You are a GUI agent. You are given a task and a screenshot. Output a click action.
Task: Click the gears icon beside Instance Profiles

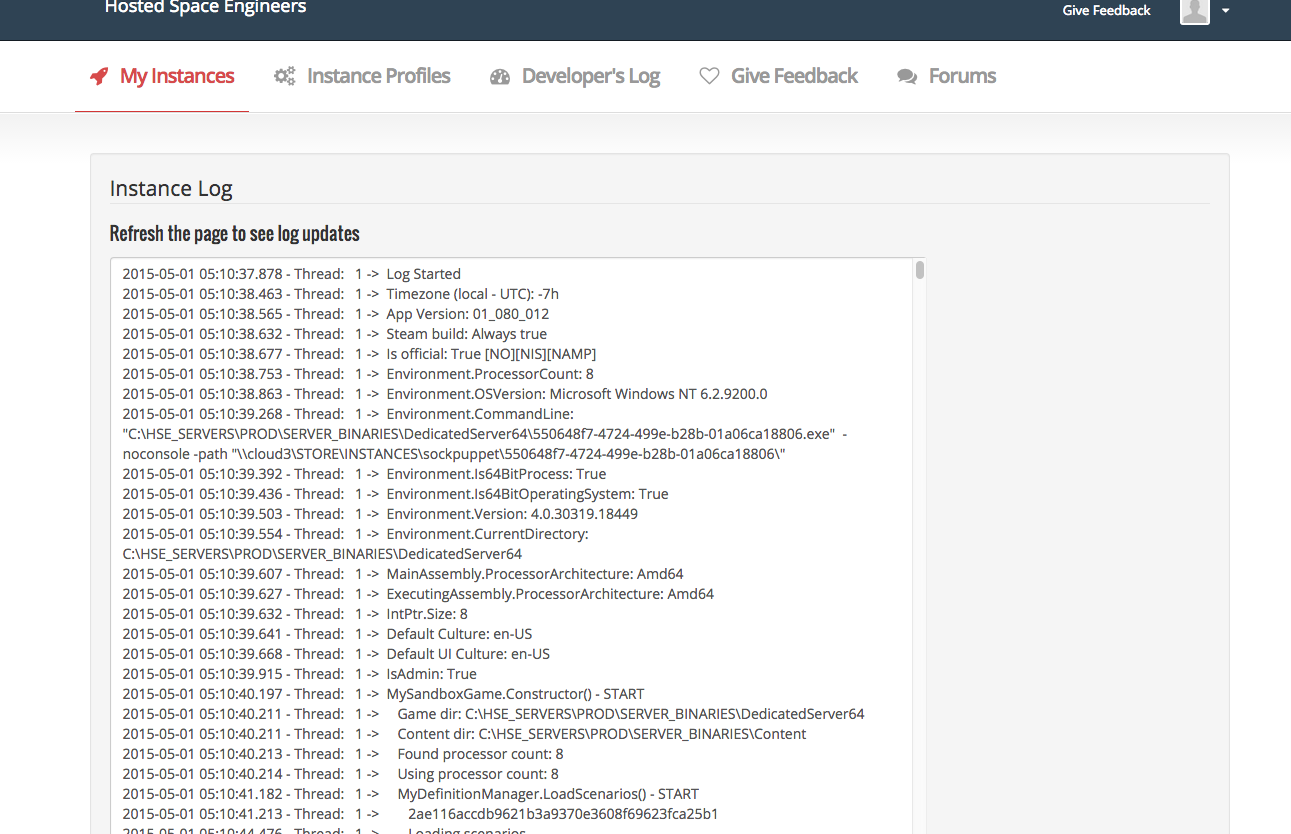(x=285, y=76)
